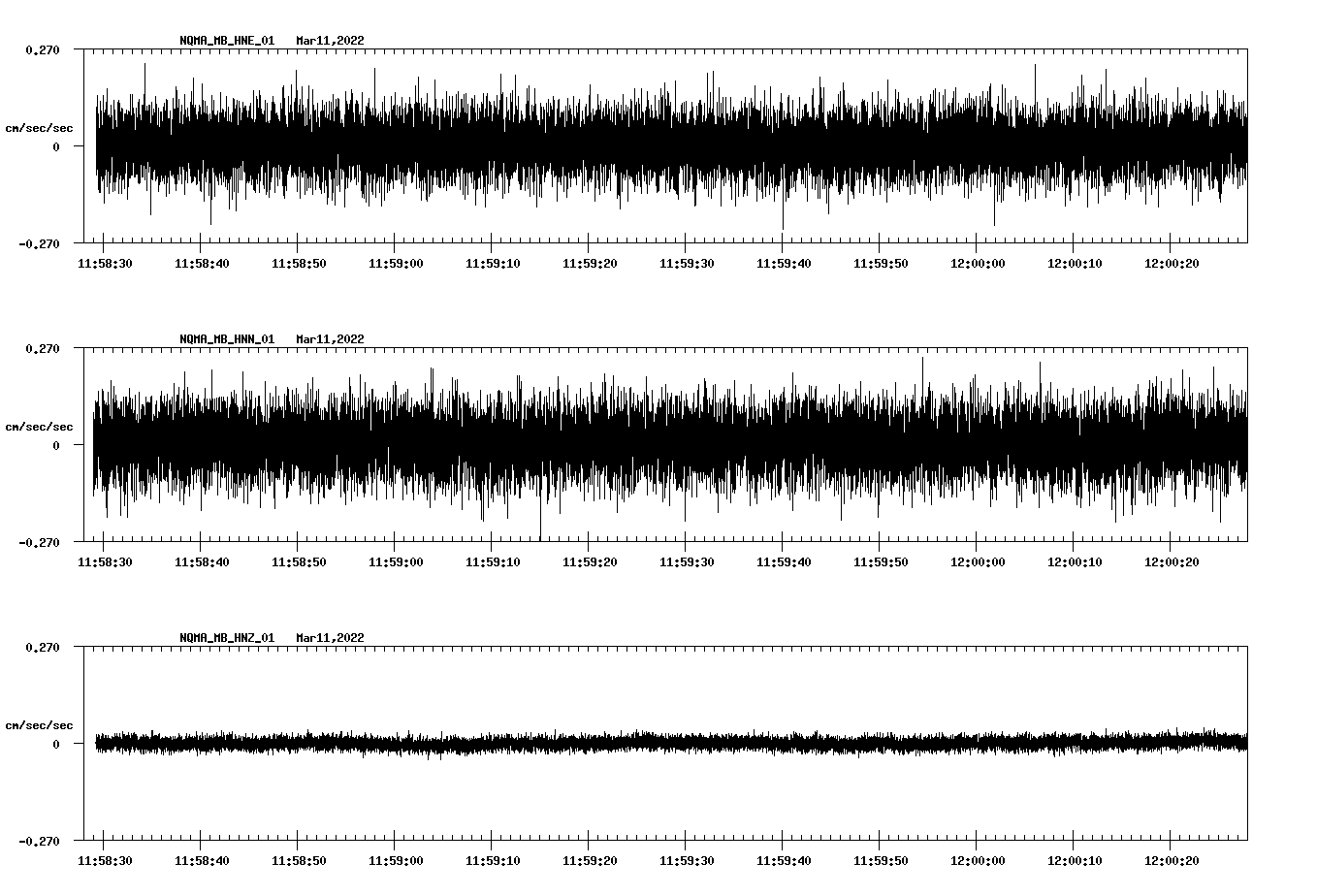Viewport: 1317px width, 896px height.
Task: Choose 11:58:50 time label under HNZ plot
Action: click(x=299, y=861)
